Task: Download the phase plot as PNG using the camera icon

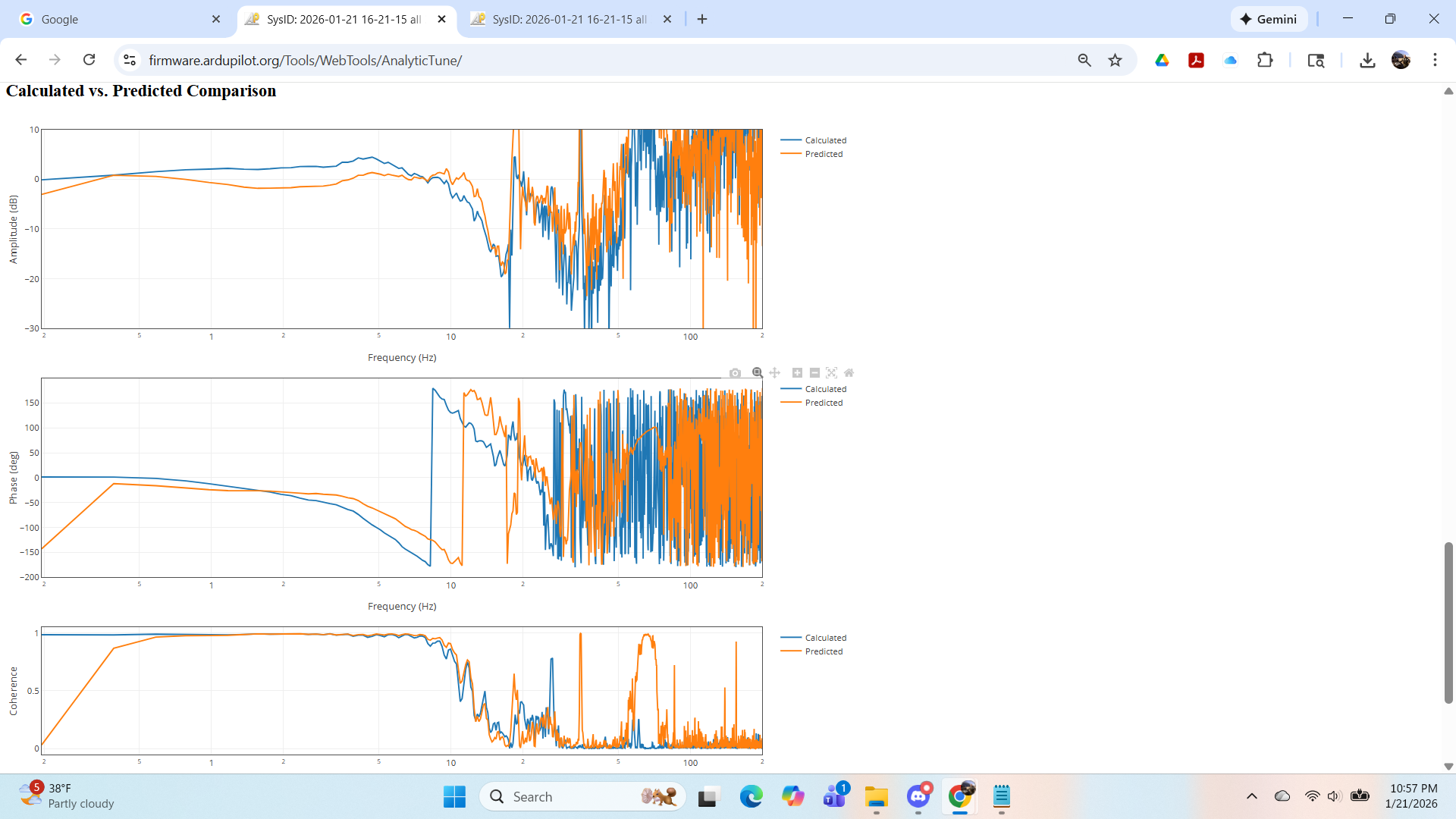Action: point(735,373)
